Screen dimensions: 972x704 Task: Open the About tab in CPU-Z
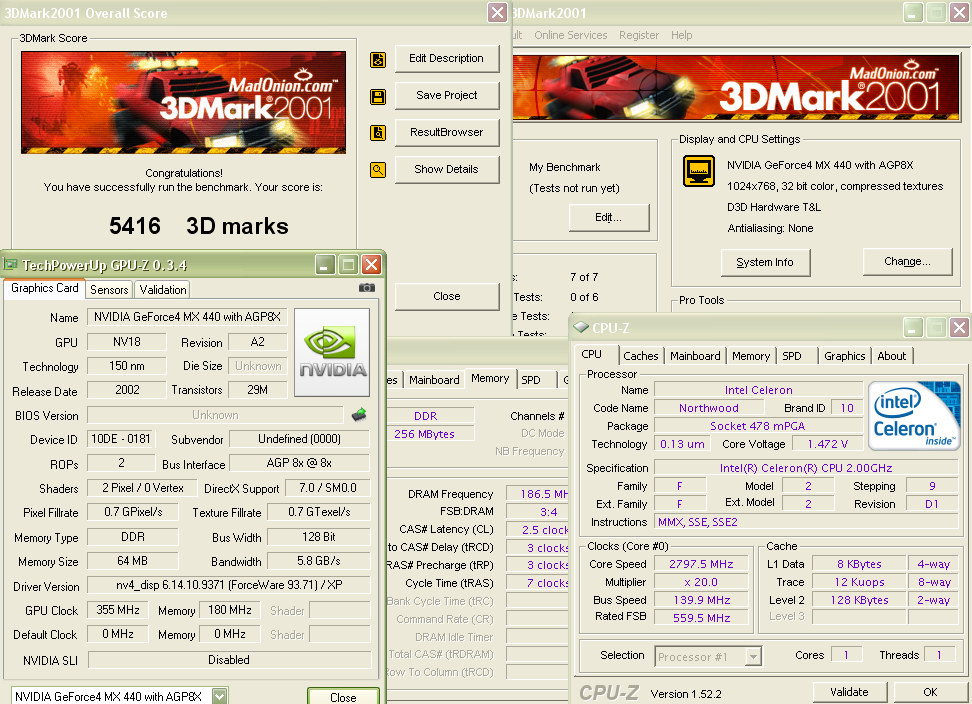[x=891, y=356]
